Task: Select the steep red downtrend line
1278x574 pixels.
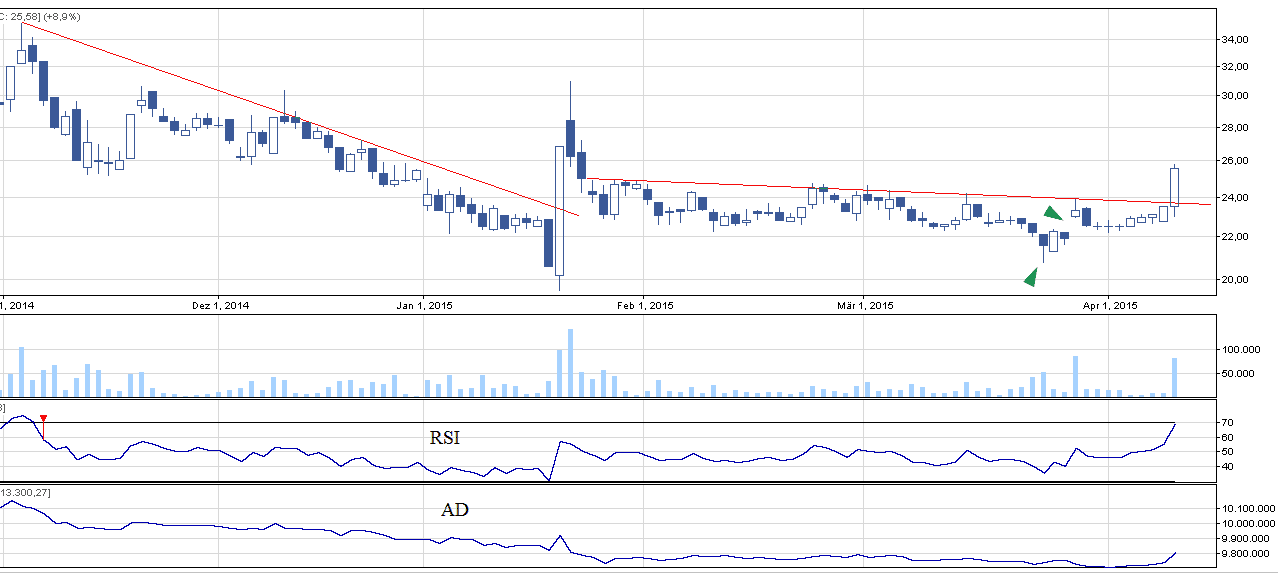Action: coord(300,118)
